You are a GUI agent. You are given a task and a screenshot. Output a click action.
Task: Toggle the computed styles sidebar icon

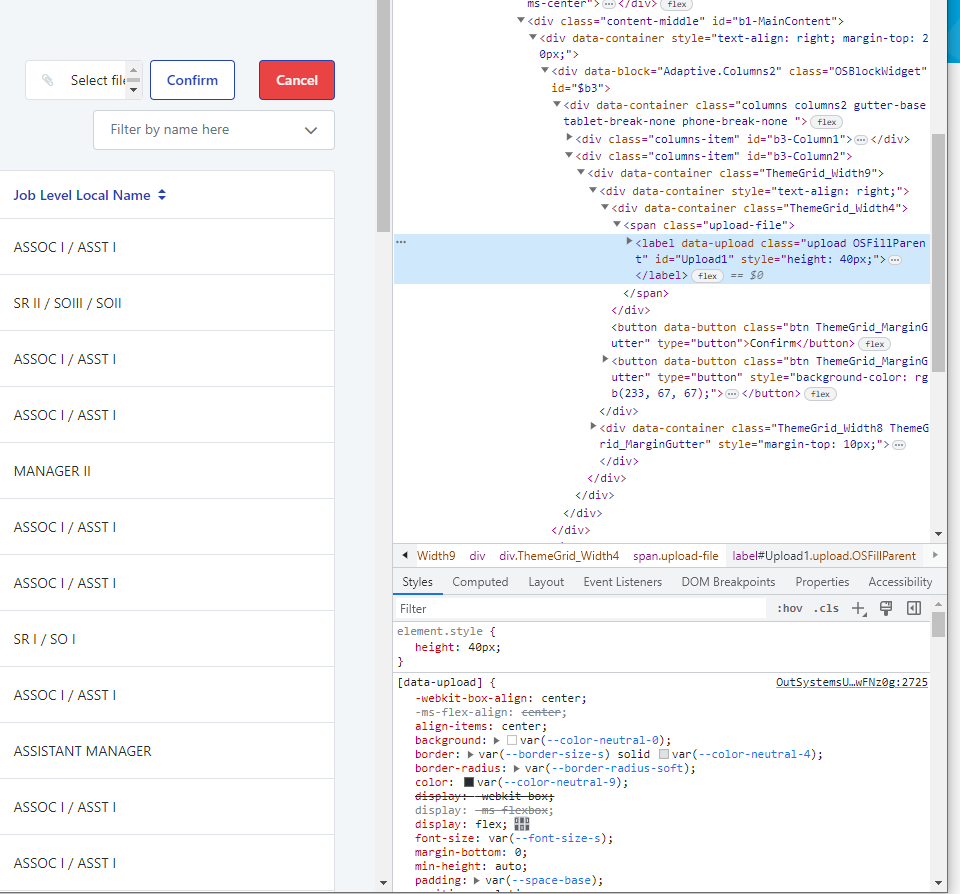click(x=913, y=608)
